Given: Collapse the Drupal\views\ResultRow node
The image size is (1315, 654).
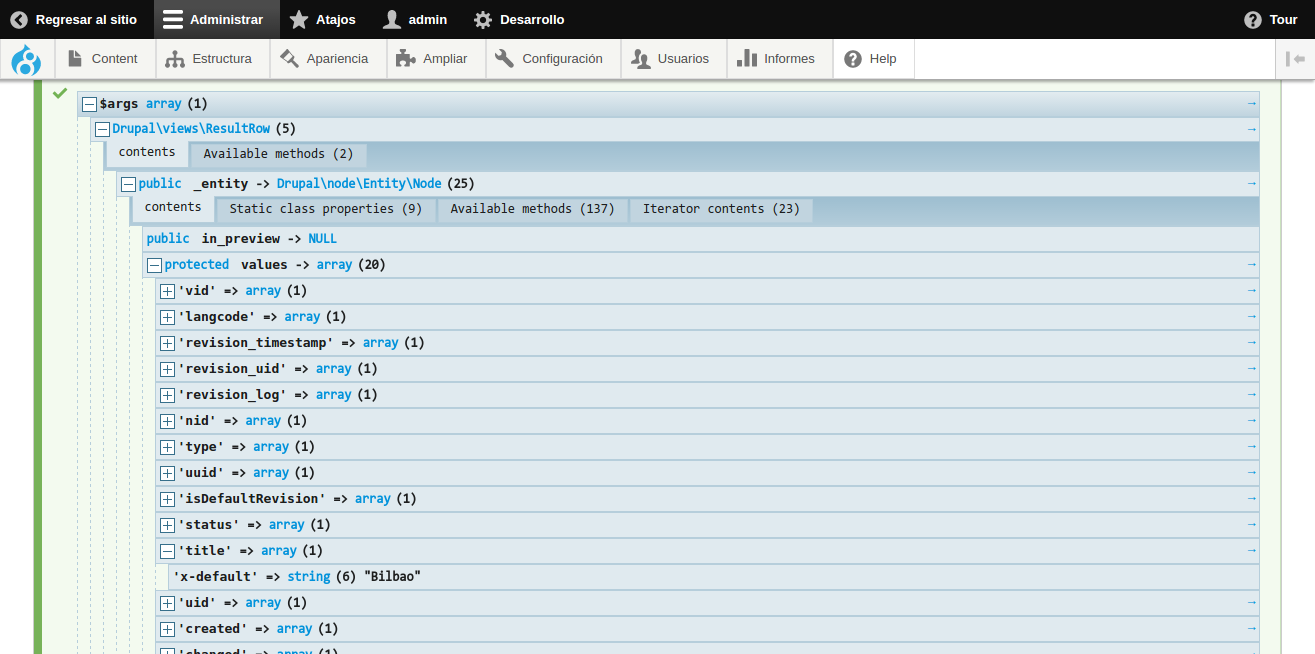Looking at the screenshot, I should coord(102,129).
